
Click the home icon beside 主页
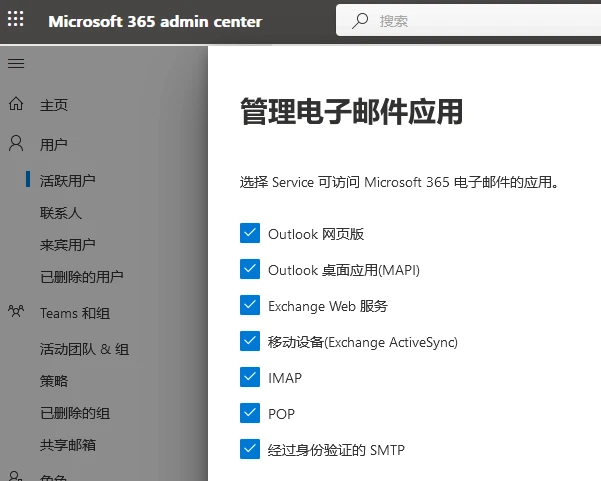point(16,103)
